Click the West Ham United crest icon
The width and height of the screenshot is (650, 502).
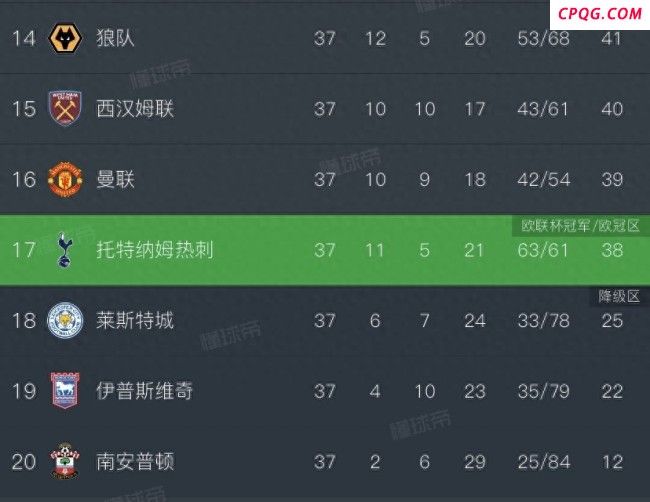pos(65,108)
